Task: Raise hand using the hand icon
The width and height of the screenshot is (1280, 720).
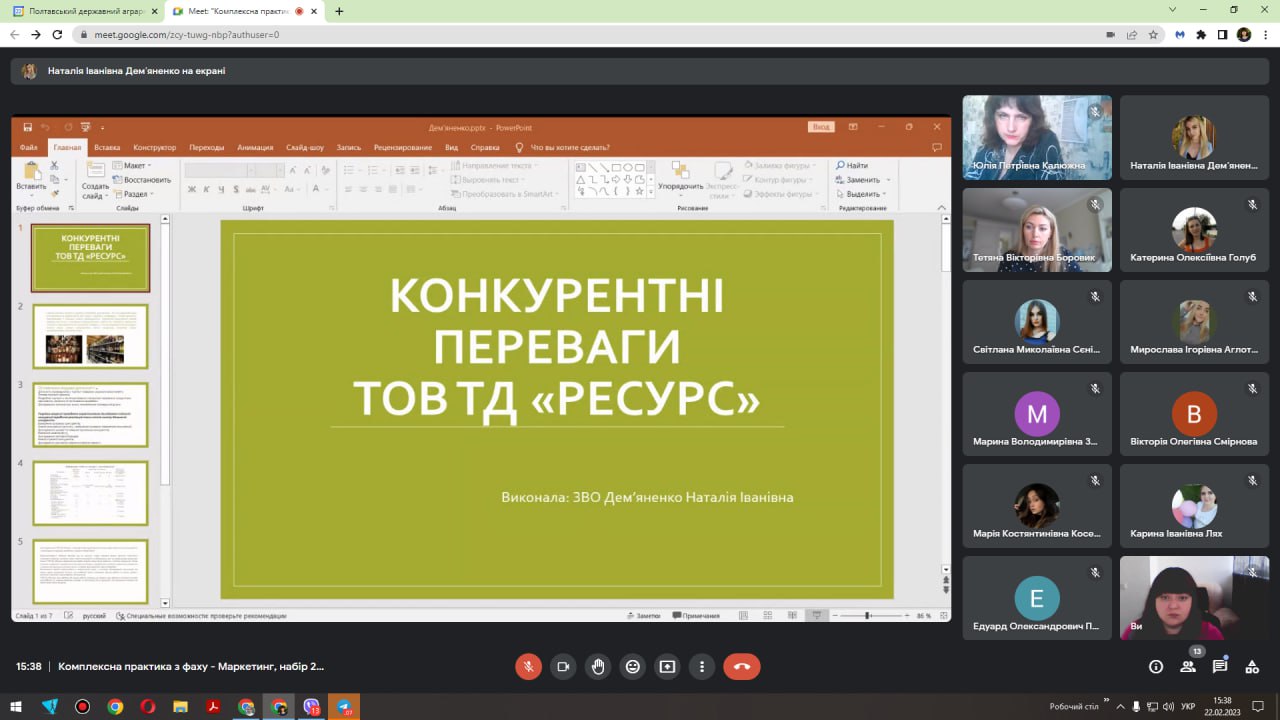Action: tap(598, 667)
